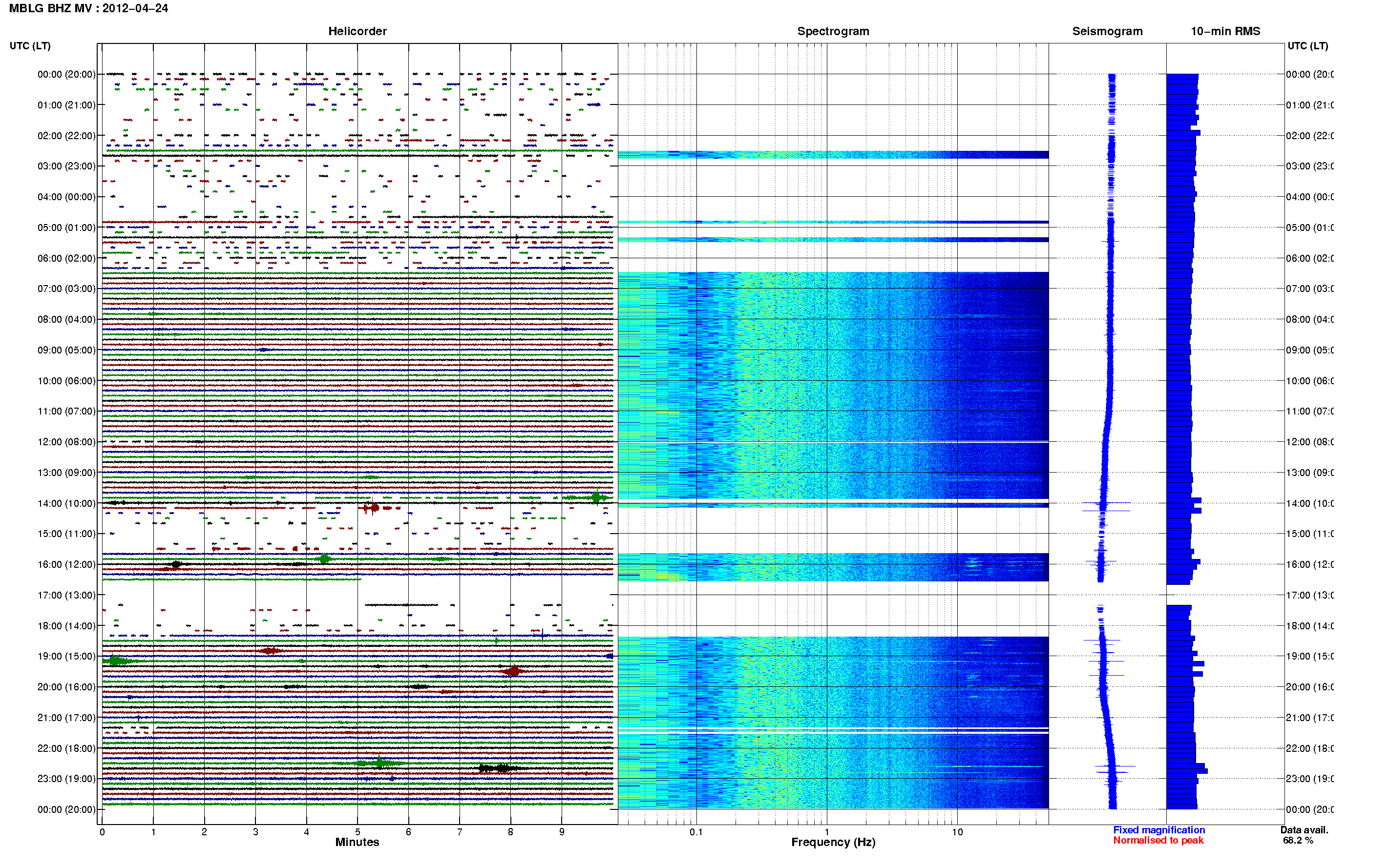Click the left '16:00 (12:00)' time label
This screenshot has width=1389, height=868.
coord(66,564)
